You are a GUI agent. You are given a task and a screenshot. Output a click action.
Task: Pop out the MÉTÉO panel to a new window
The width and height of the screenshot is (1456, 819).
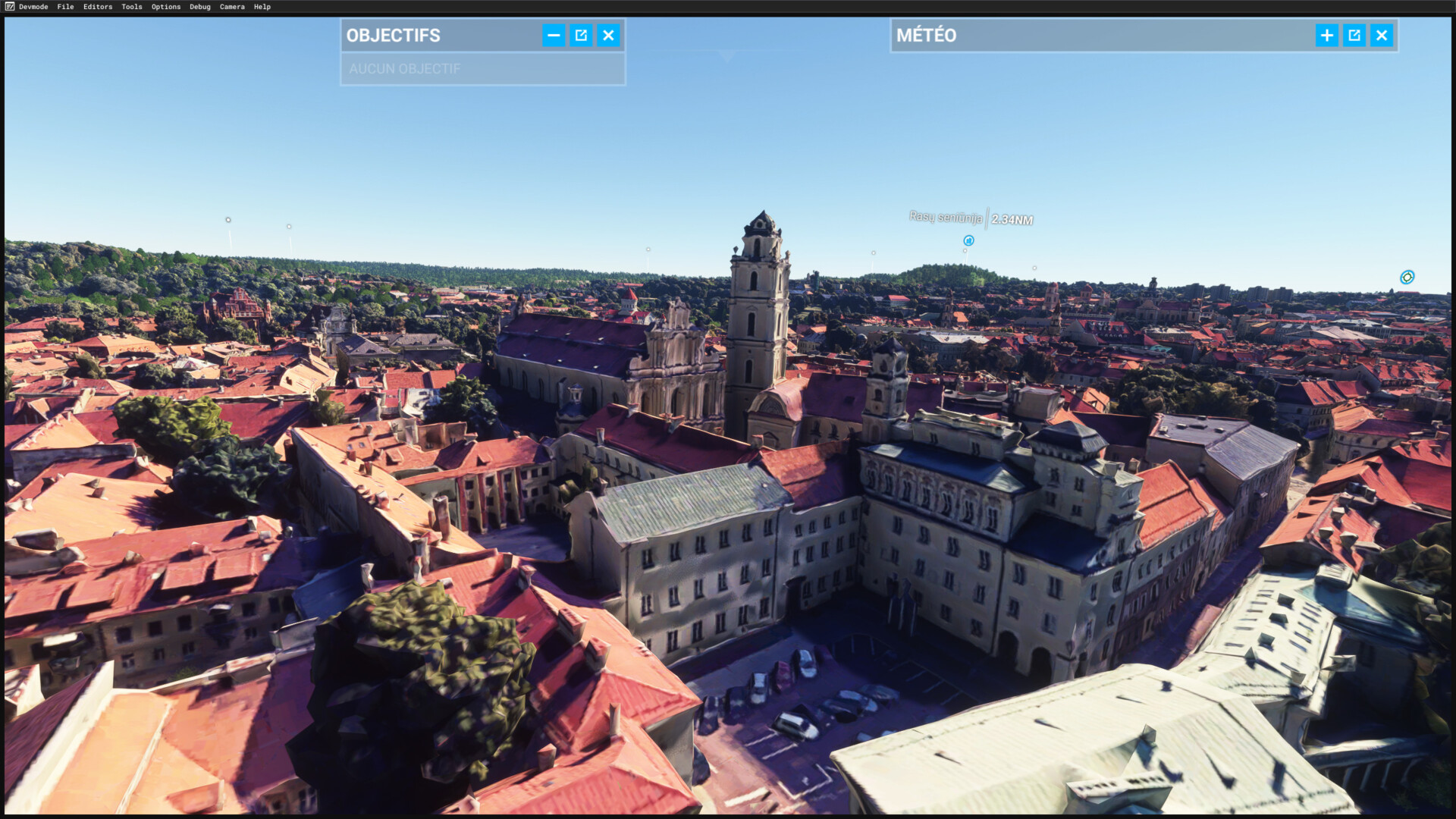(1354, 35)
